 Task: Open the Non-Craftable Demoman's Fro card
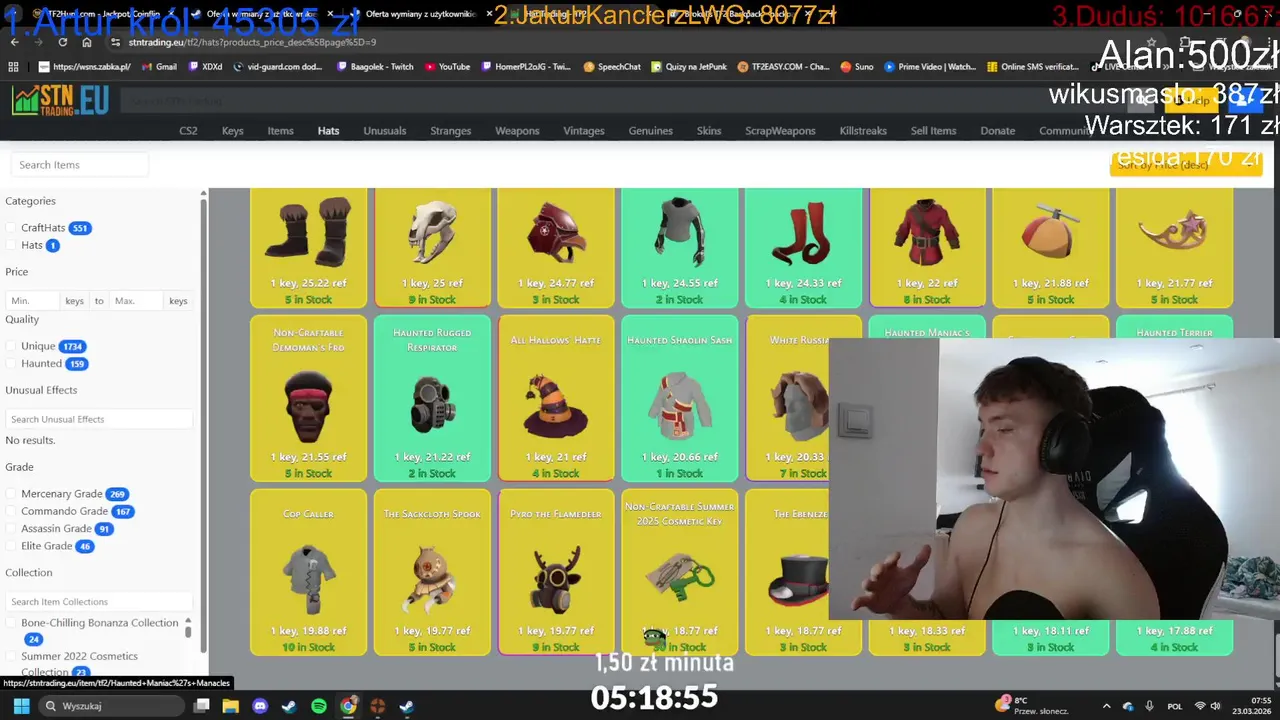coord(308,399)
